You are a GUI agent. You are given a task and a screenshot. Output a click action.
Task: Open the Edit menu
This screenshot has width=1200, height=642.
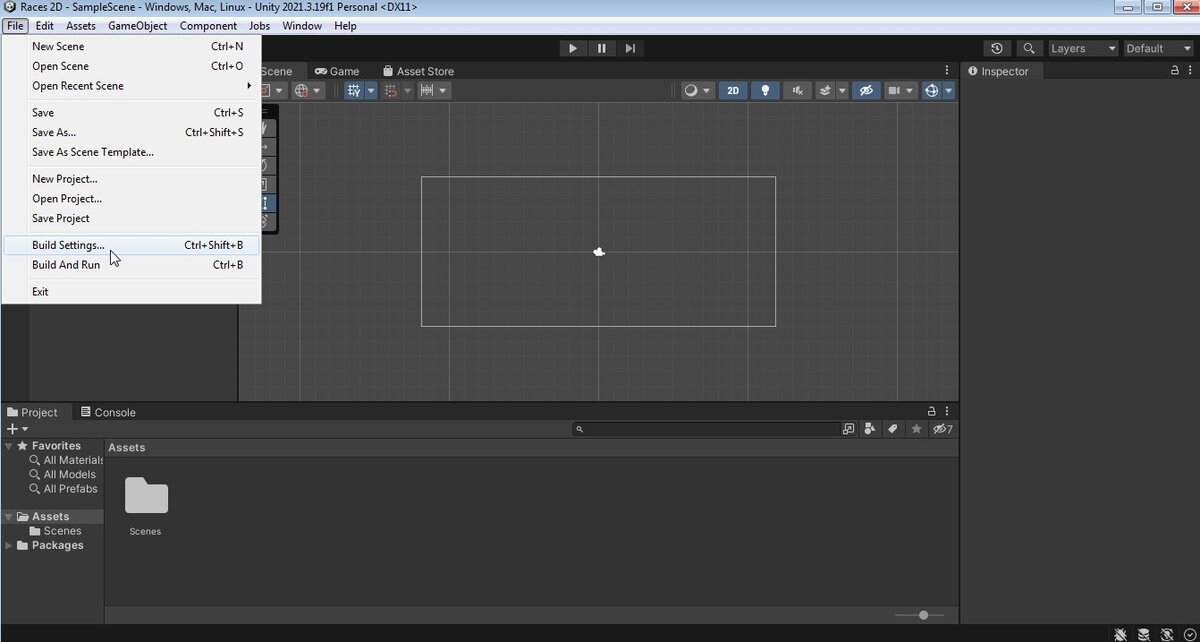pyautogui.click(x=44, y=26)
